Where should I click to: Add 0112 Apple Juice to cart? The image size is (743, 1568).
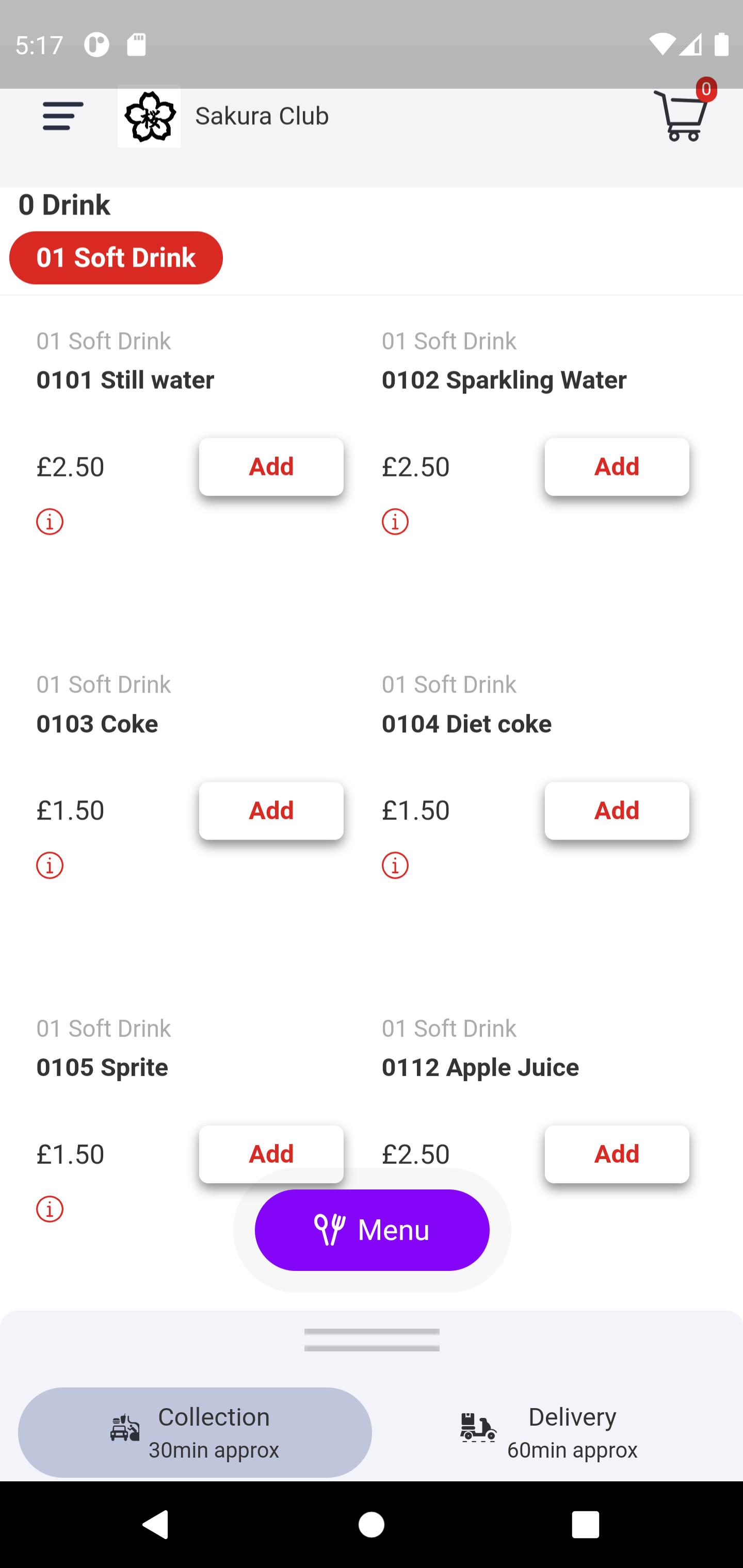pyautogui.click(x=617, y=1154)
